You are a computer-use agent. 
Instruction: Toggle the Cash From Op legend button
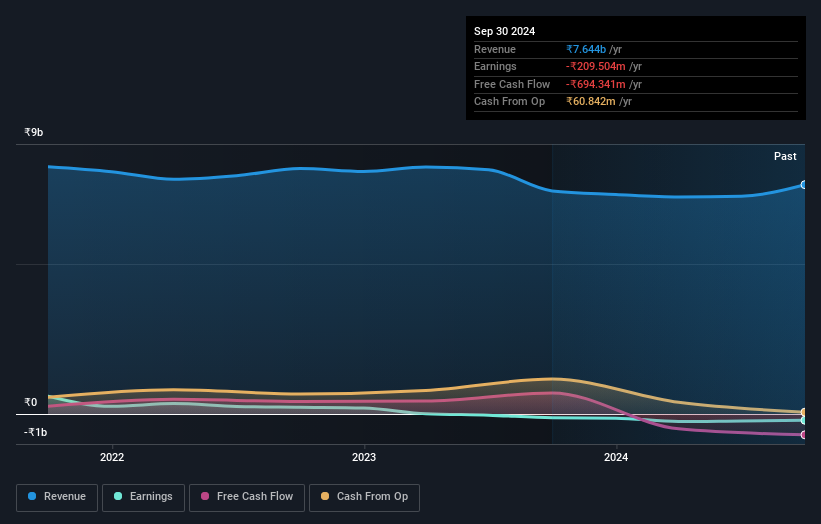364,497
